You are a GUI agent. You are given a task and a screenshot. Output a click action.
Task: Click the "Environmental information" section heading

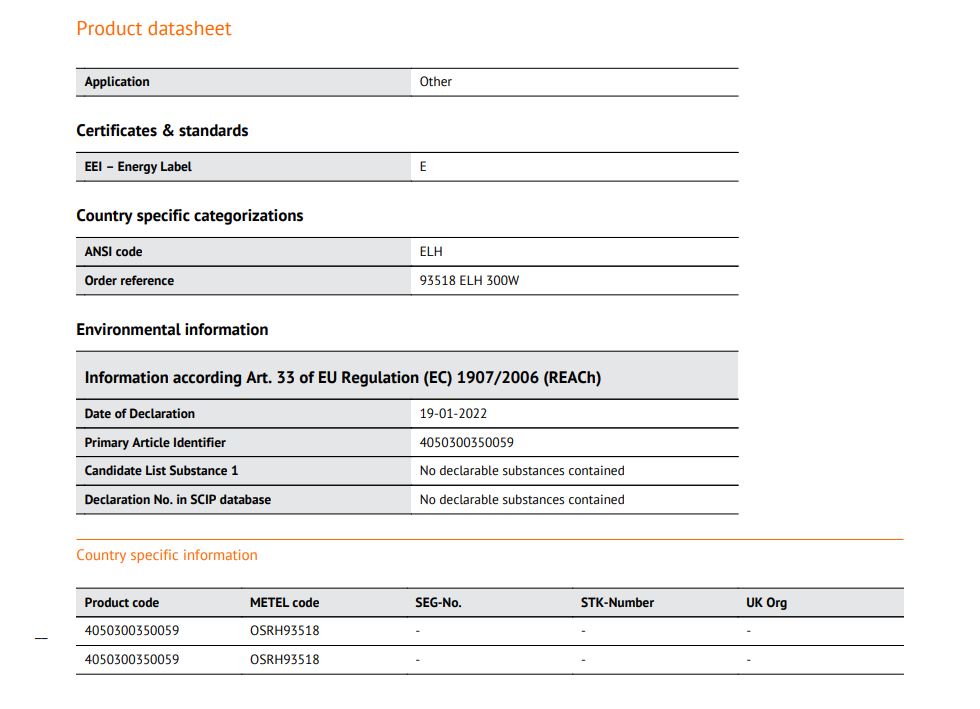[172, 329]
